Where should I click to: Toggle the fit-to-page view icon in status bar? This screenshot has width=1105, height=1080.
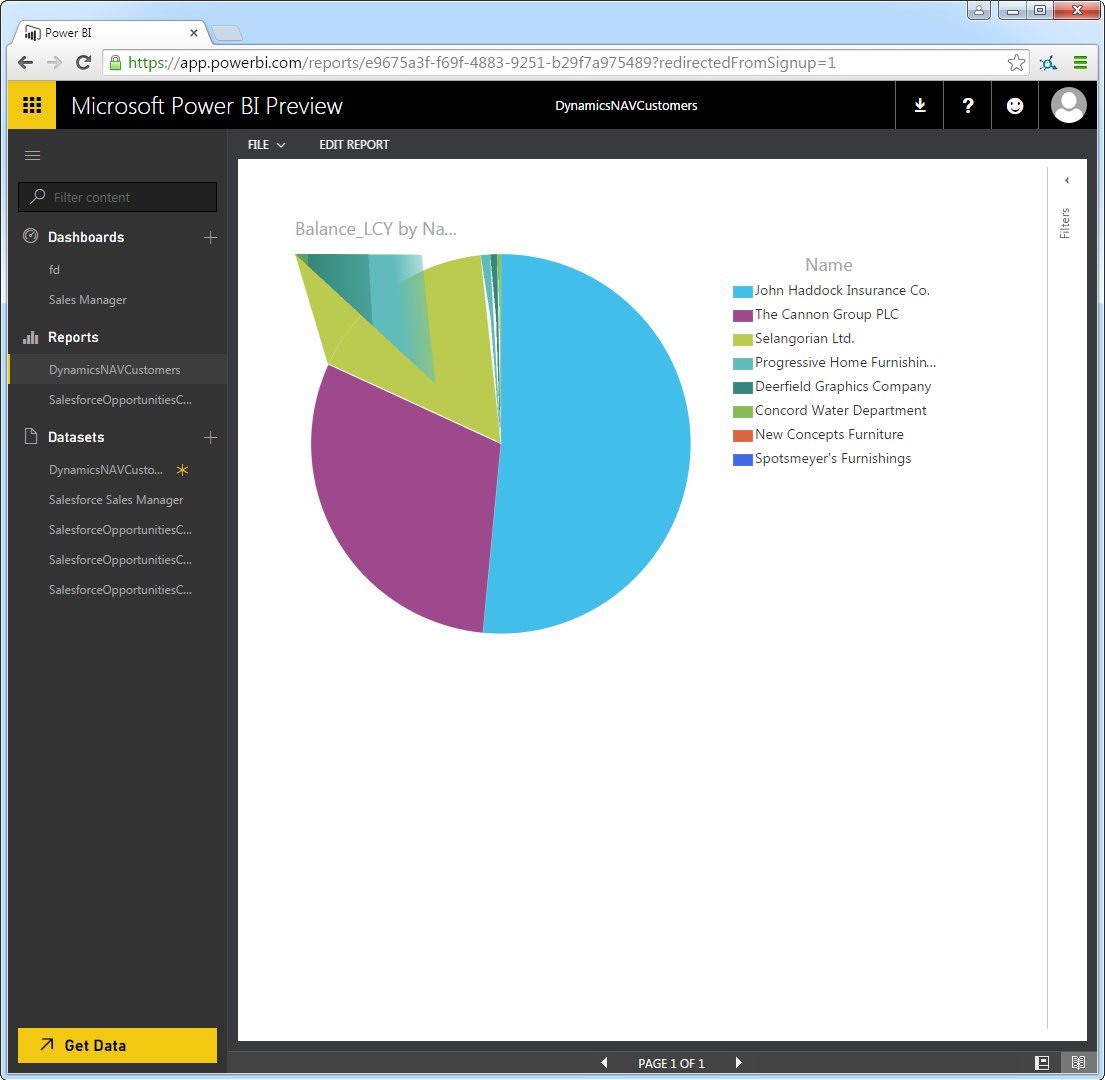(x=1042, y=1062)
